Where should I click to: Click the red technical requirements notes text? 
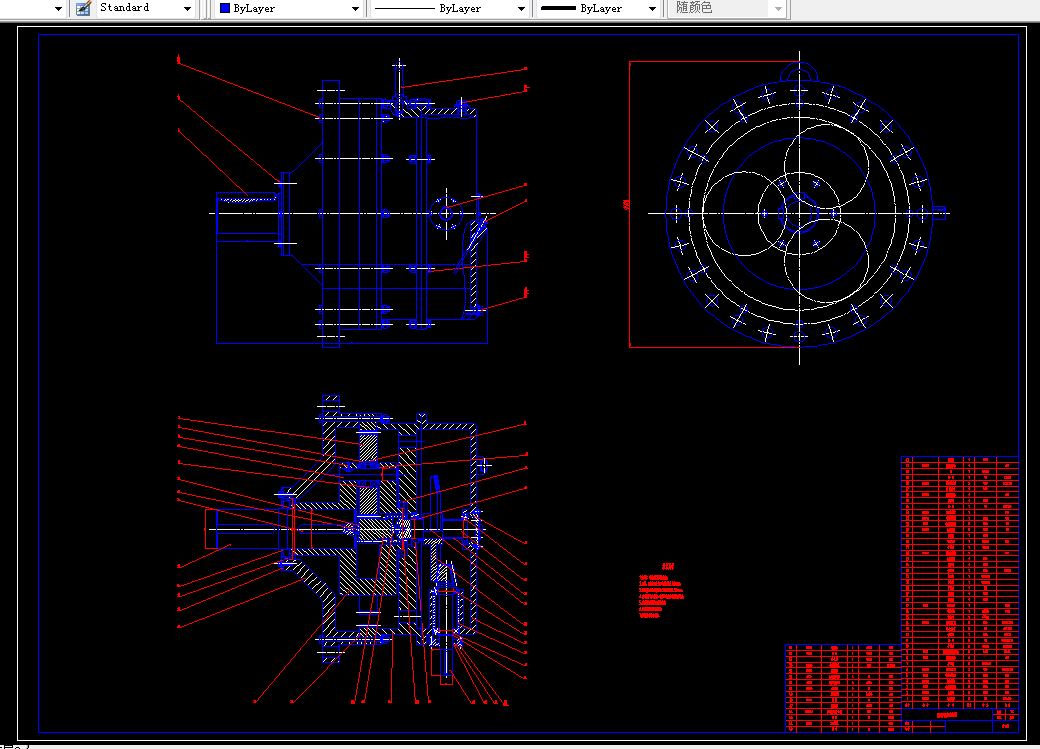coord(661,590)
